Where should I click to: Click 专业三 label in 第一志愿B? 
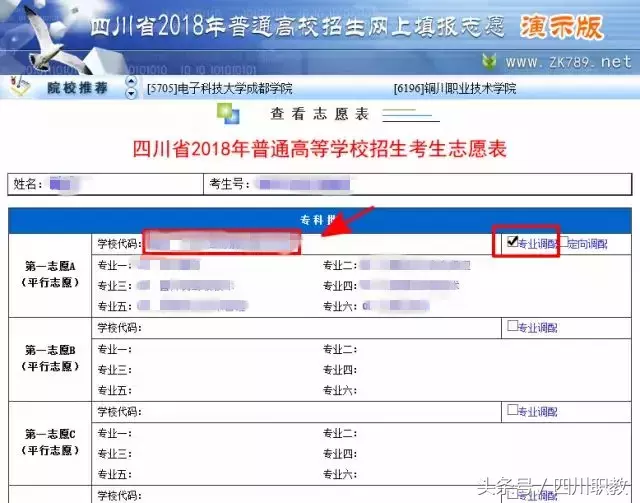pyautogui.click(x=114, y=370)
